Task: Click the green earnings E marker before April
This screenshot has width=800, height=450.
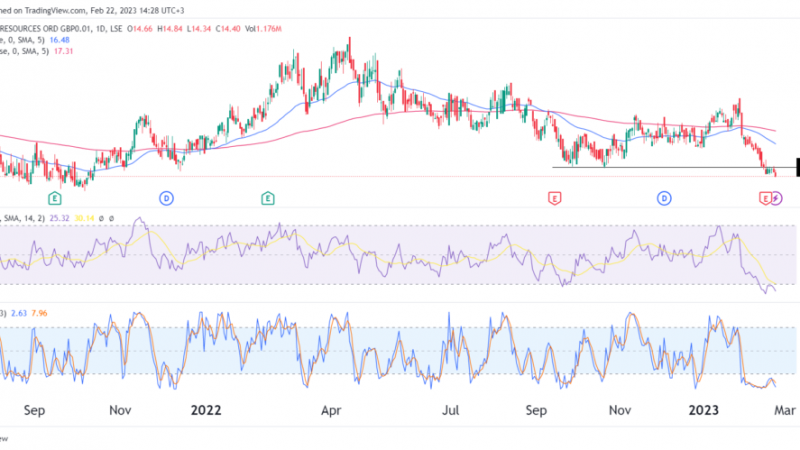Action: point(268,198)
